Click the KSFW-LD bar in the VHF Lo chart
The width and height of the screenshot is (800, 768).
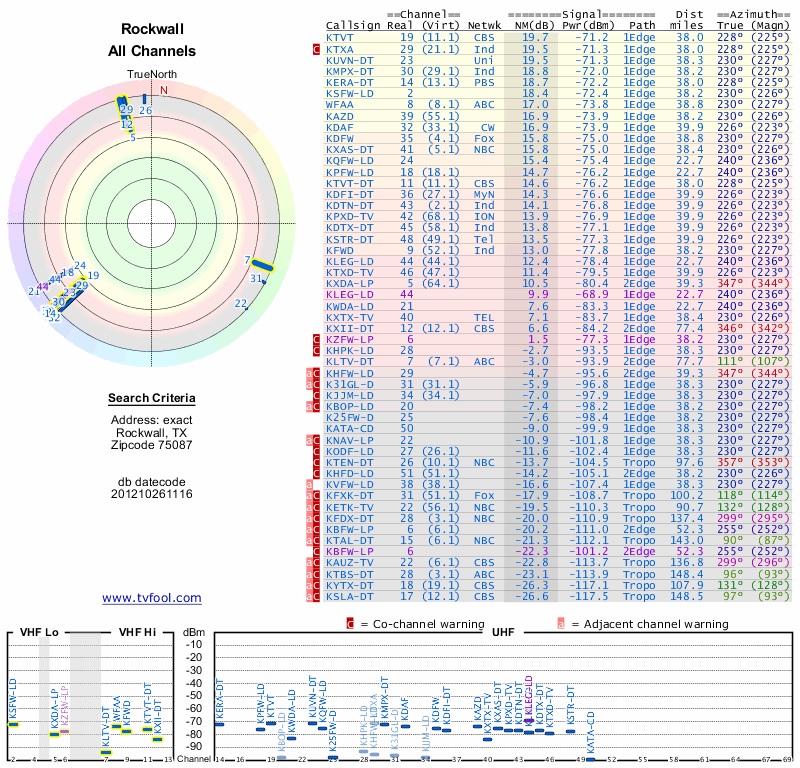point(13,724)
